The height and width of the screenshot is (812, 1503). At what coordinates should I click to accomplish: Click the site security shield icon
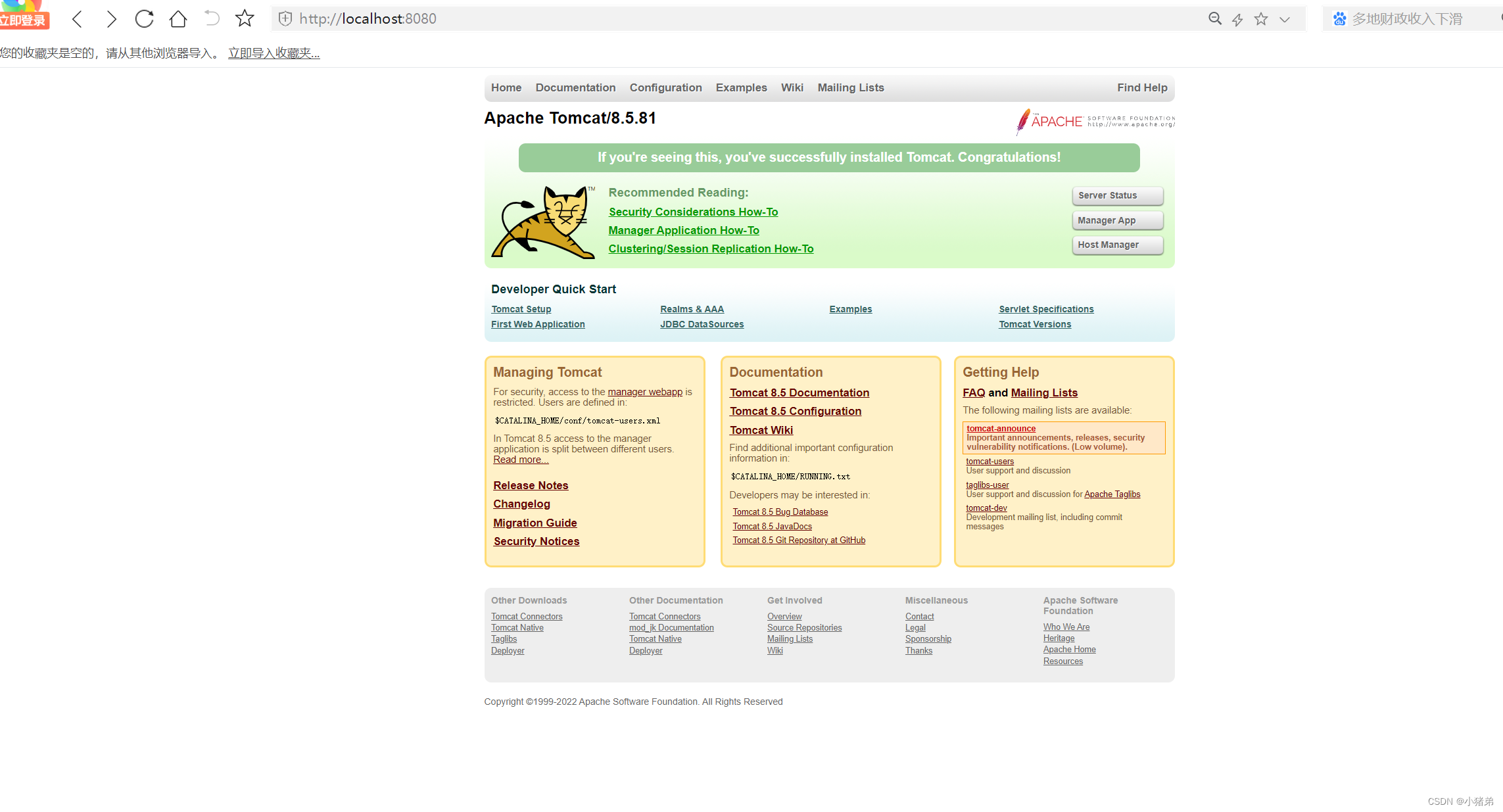(285, 19)
